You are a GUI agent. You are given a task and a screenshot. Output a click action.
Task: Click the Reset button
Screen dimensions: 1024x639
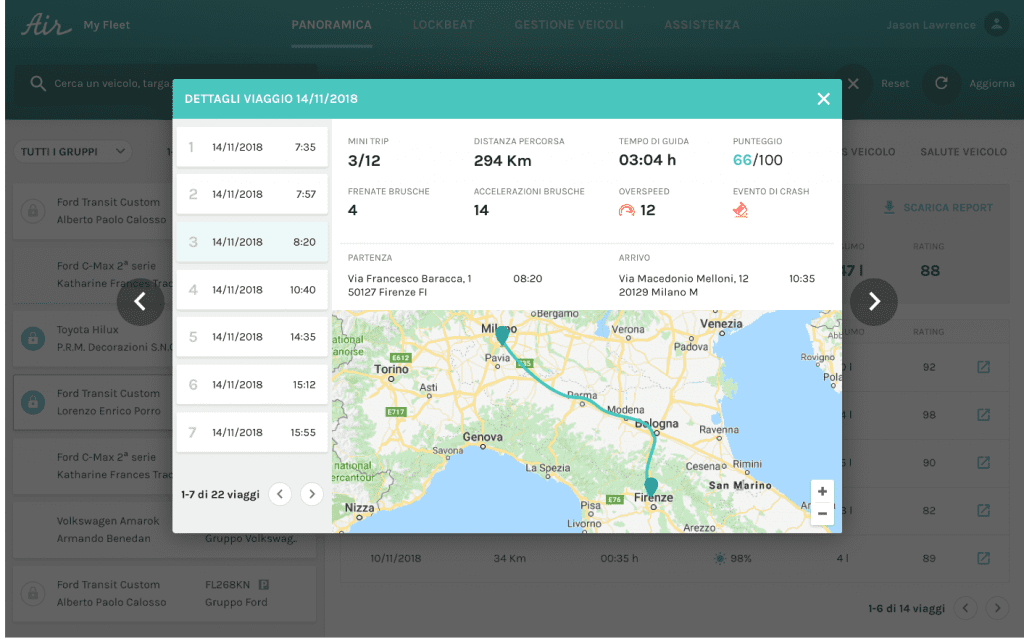pyautogui.click(x=895, y=84)
